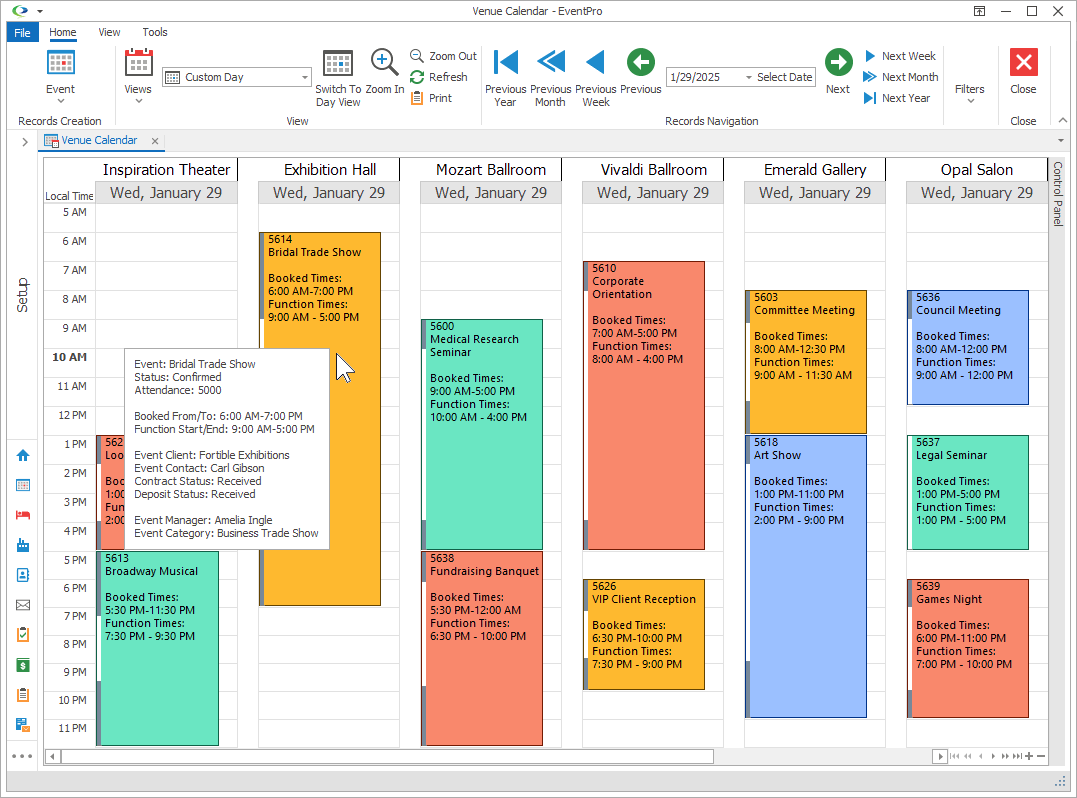Select the Committee Meeting event block
Screen dimensions: 1077x798
[806, 362]
